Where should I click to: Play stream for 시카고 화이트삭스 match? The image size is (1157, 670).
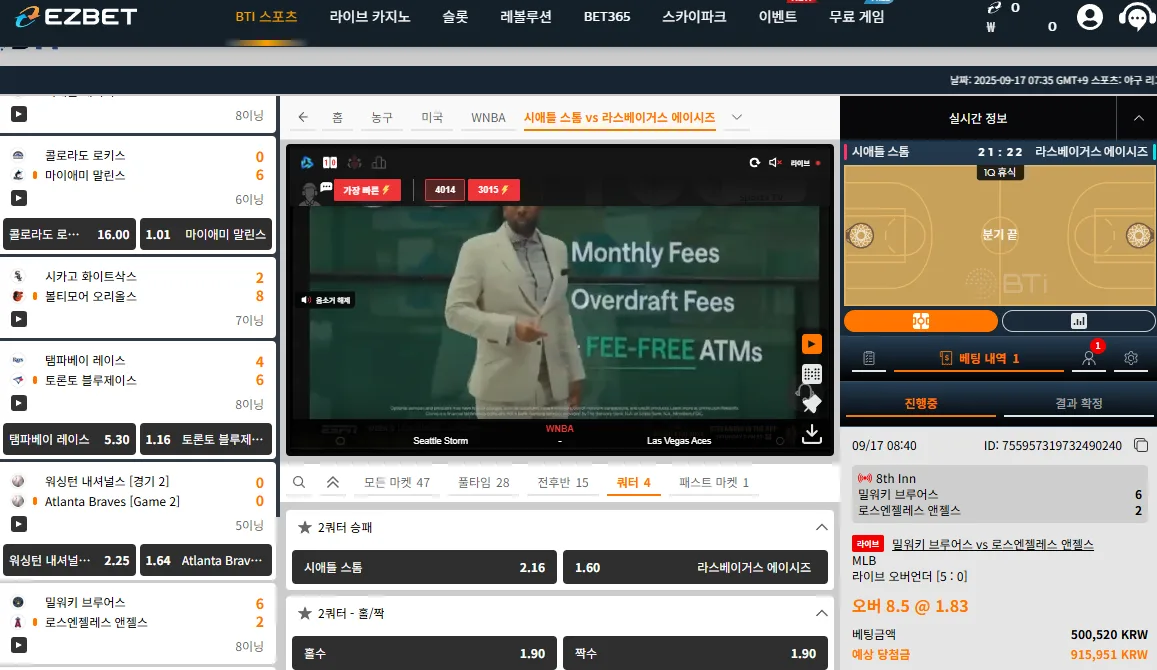pos(18,319)
